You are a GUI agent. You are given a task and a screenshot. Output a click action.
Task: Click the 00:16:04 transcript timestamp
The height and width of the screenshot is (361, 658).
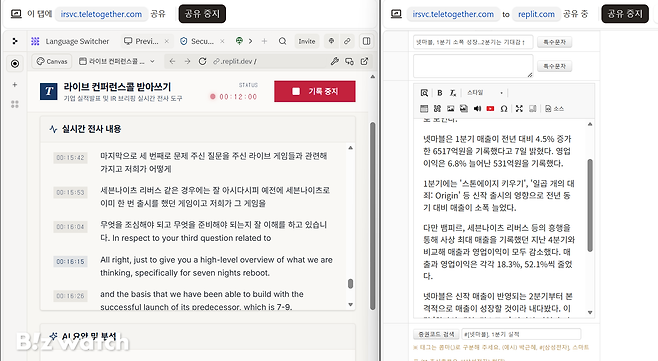(70, 227)
